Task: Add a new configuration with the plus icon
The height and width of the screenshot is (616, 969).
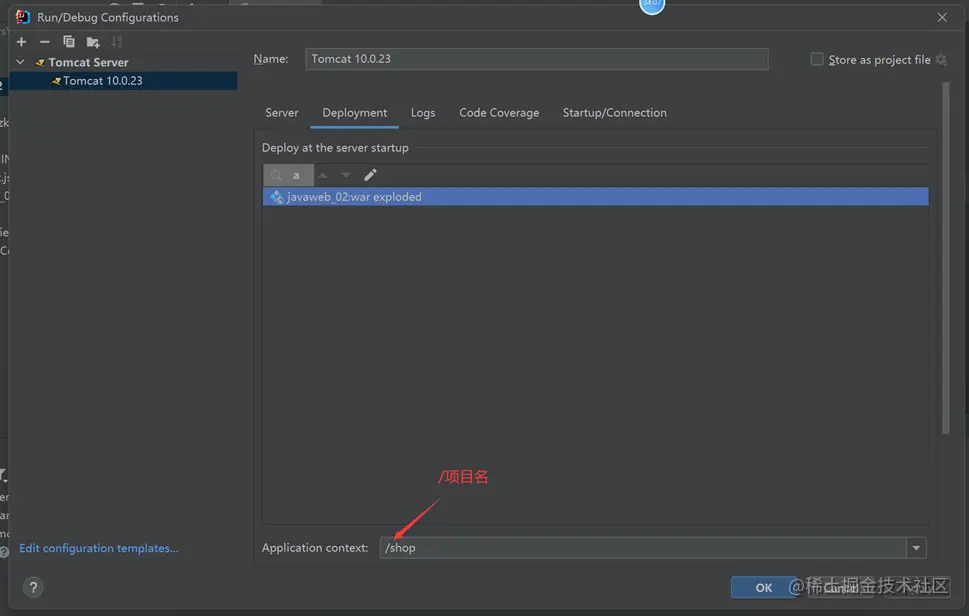Action: point(22,41)
